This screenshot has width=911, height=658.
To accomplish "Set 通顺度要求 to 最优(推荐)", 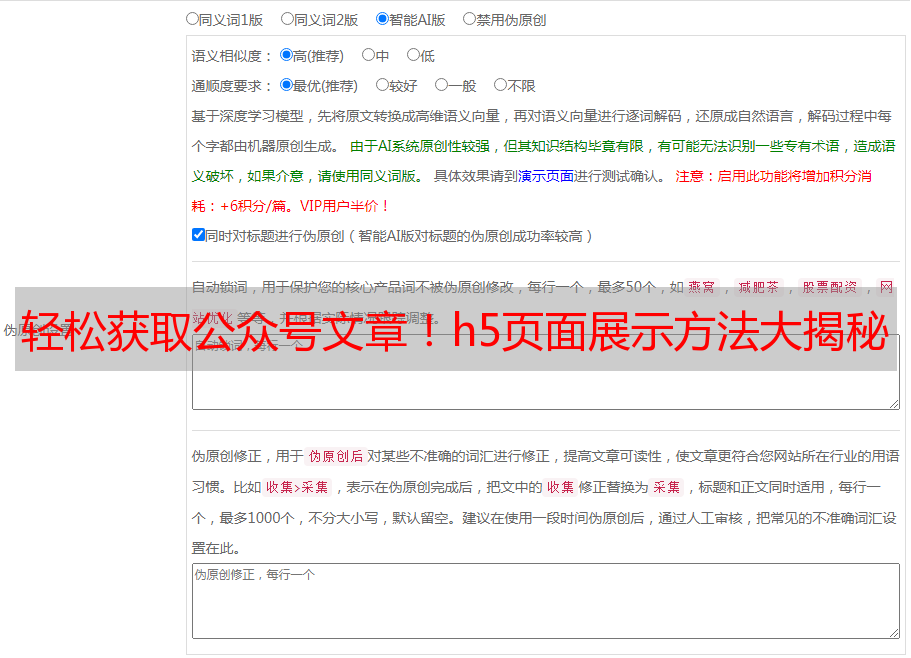I will point(286,85).
